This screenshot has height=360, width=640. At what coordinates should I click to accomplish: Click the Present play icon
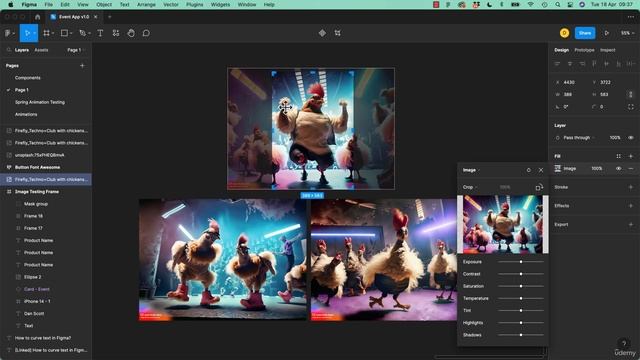[x=607, y=33]
